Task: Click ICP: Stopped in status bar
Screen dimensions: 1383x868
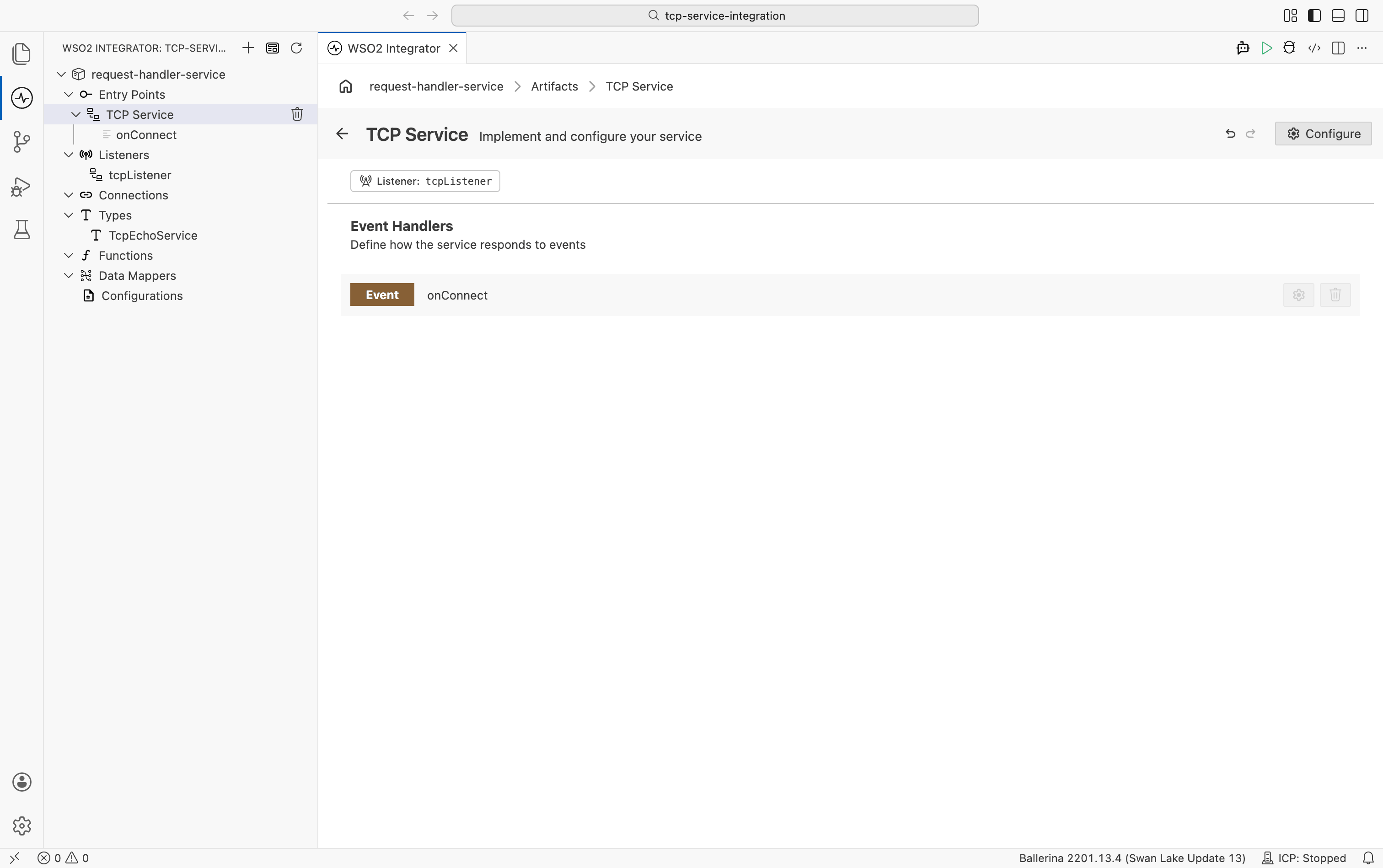Action: (x=1304, y=857)
